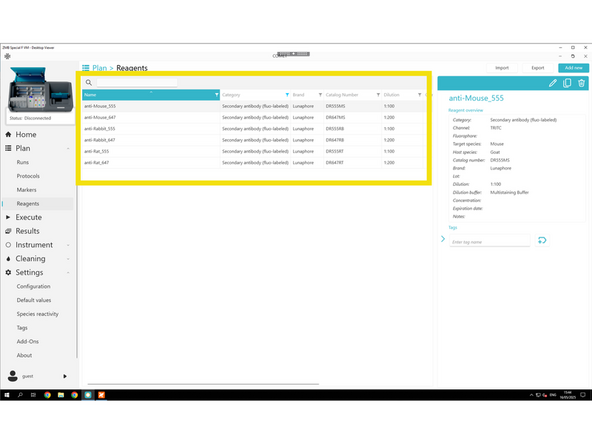Select the anti-Mouse_555 row

pos(254,106)
